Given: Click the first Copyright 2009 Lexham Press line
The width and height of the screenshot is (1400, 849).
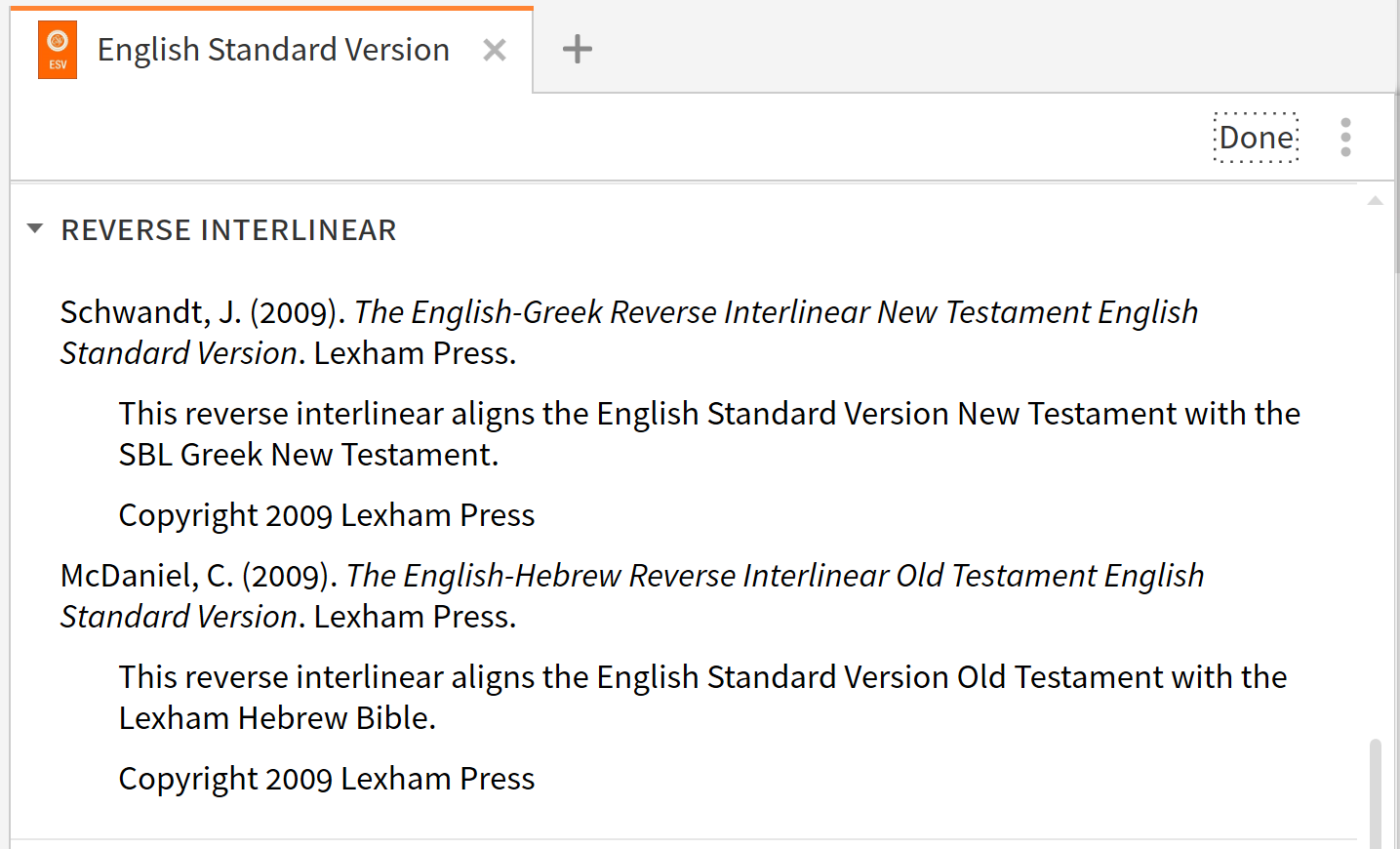Looking at the screenshot, I should tap(327, 515).
